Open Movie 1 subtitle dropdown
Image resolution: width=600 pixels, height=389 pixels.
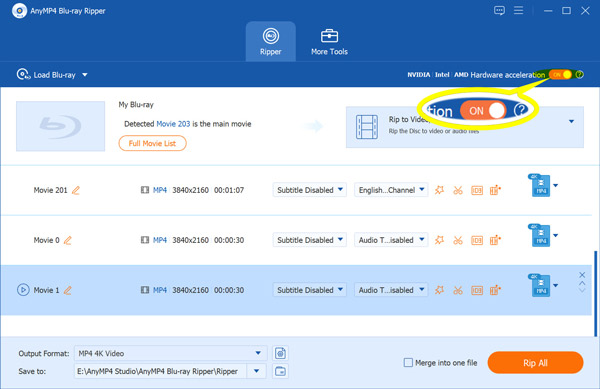310,290
